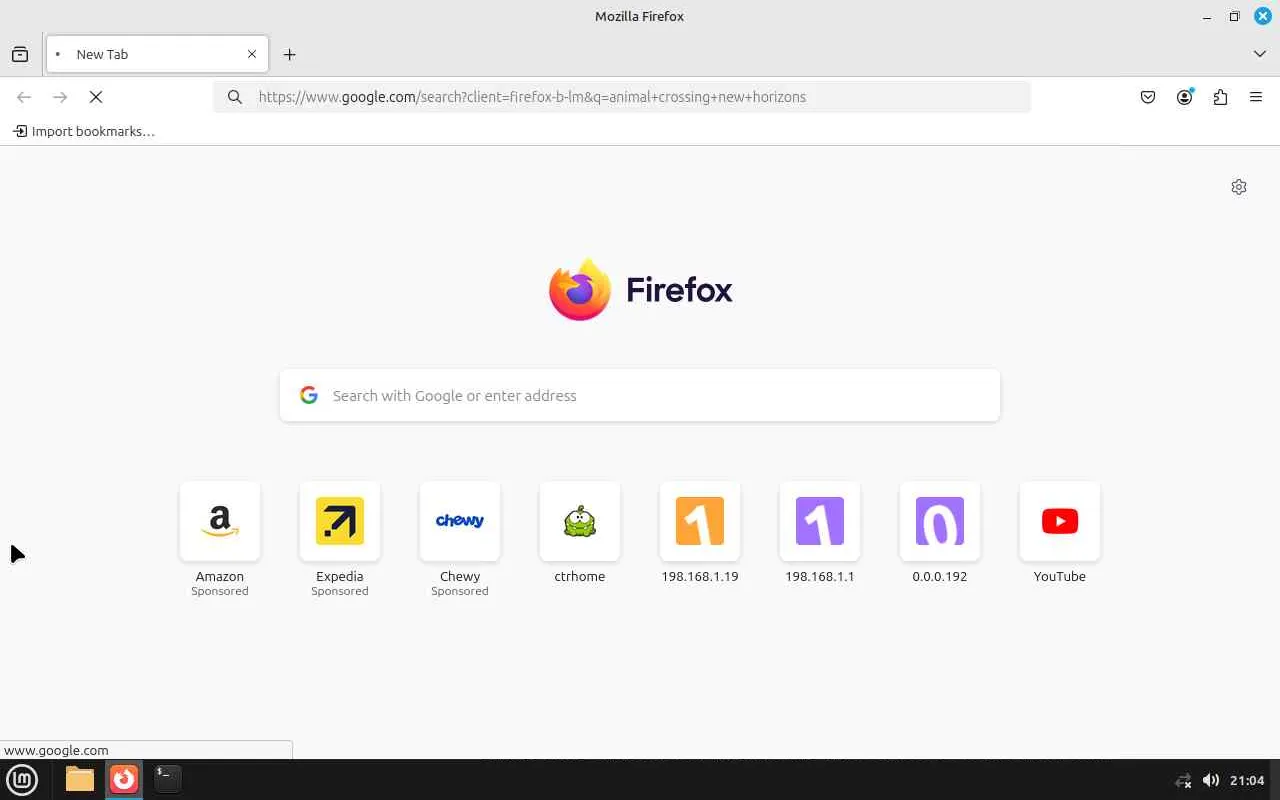Open the Files folder in taskbar

click(80, 779)
